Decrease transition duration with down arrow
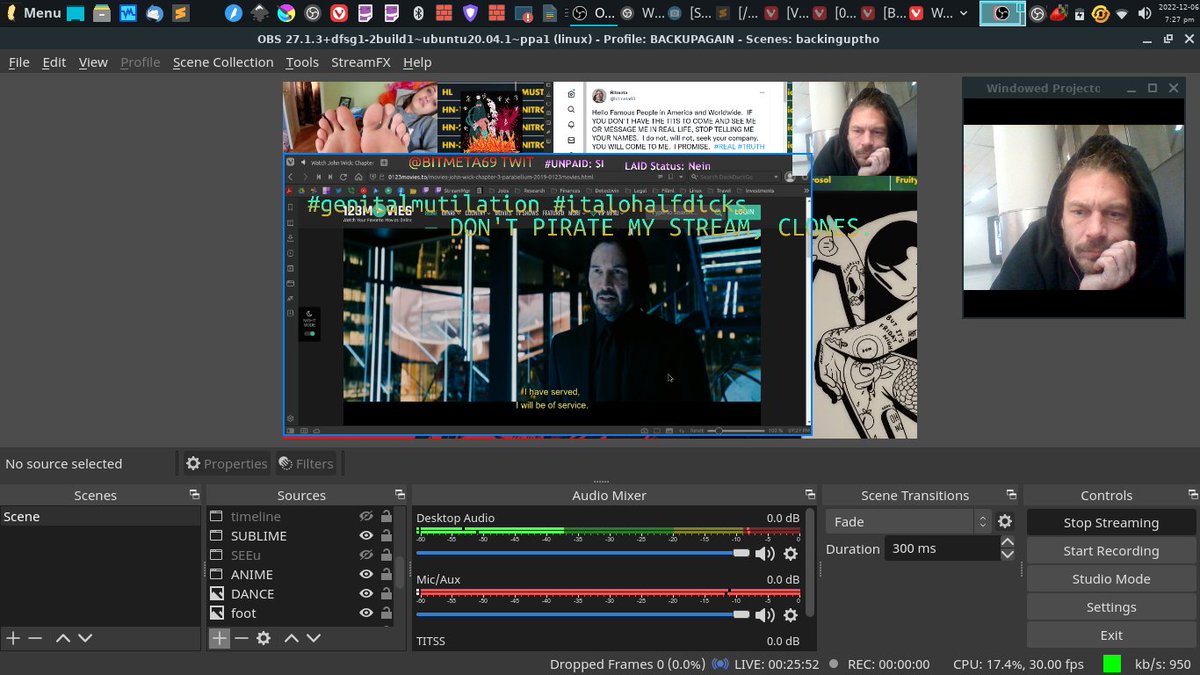 pyautogui.click(x=1007, y=554)
